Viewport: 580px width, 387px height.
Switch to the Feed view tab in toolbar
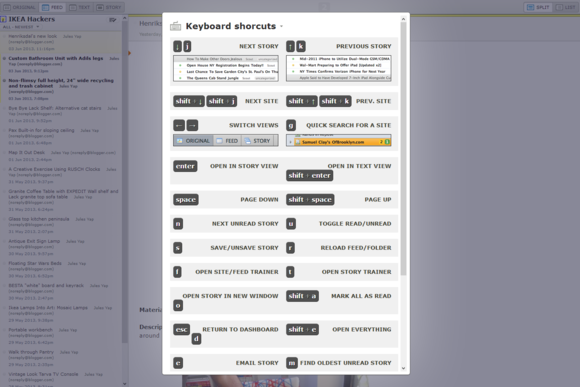[x=53, y=7]
